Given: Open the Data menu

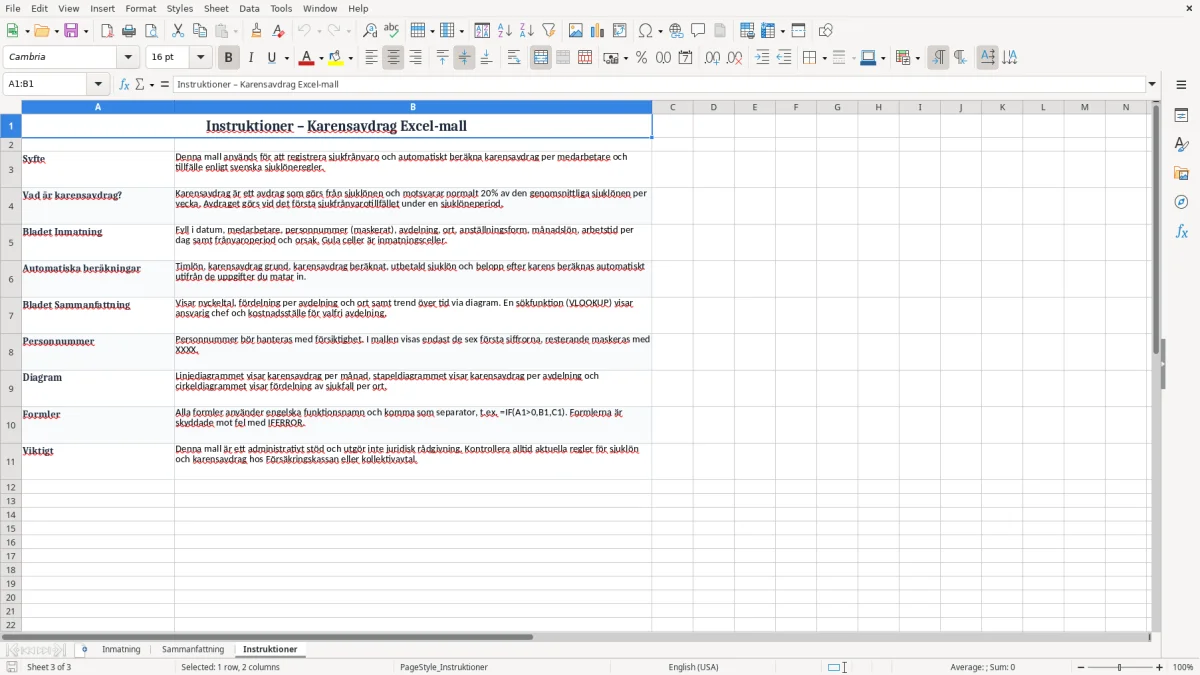Looking at the screenshot, I should point(249,8).
